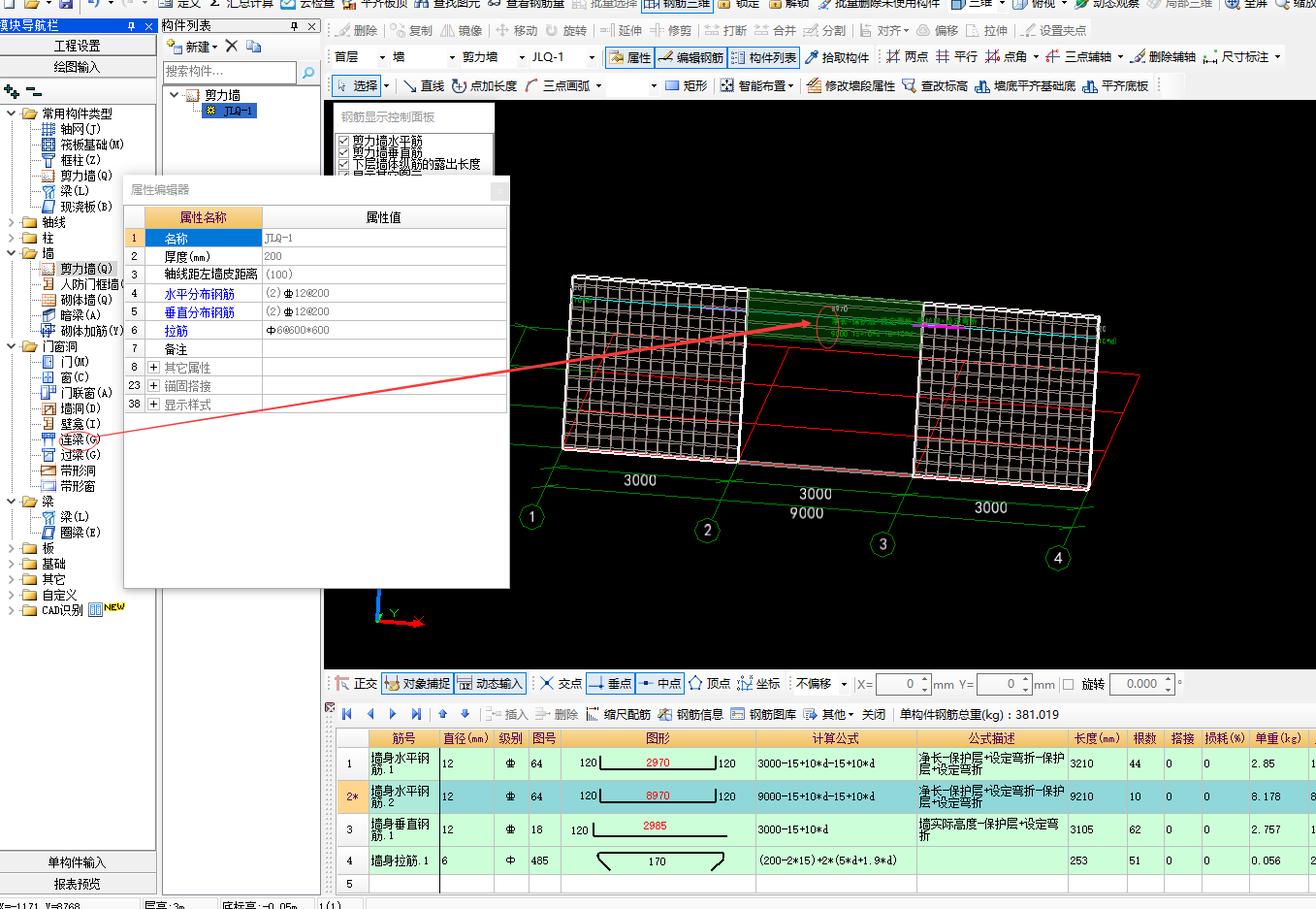Pick the 矩形 rectangle tool
Viewport: 1316px width, 909px height.
click(686, 86)
